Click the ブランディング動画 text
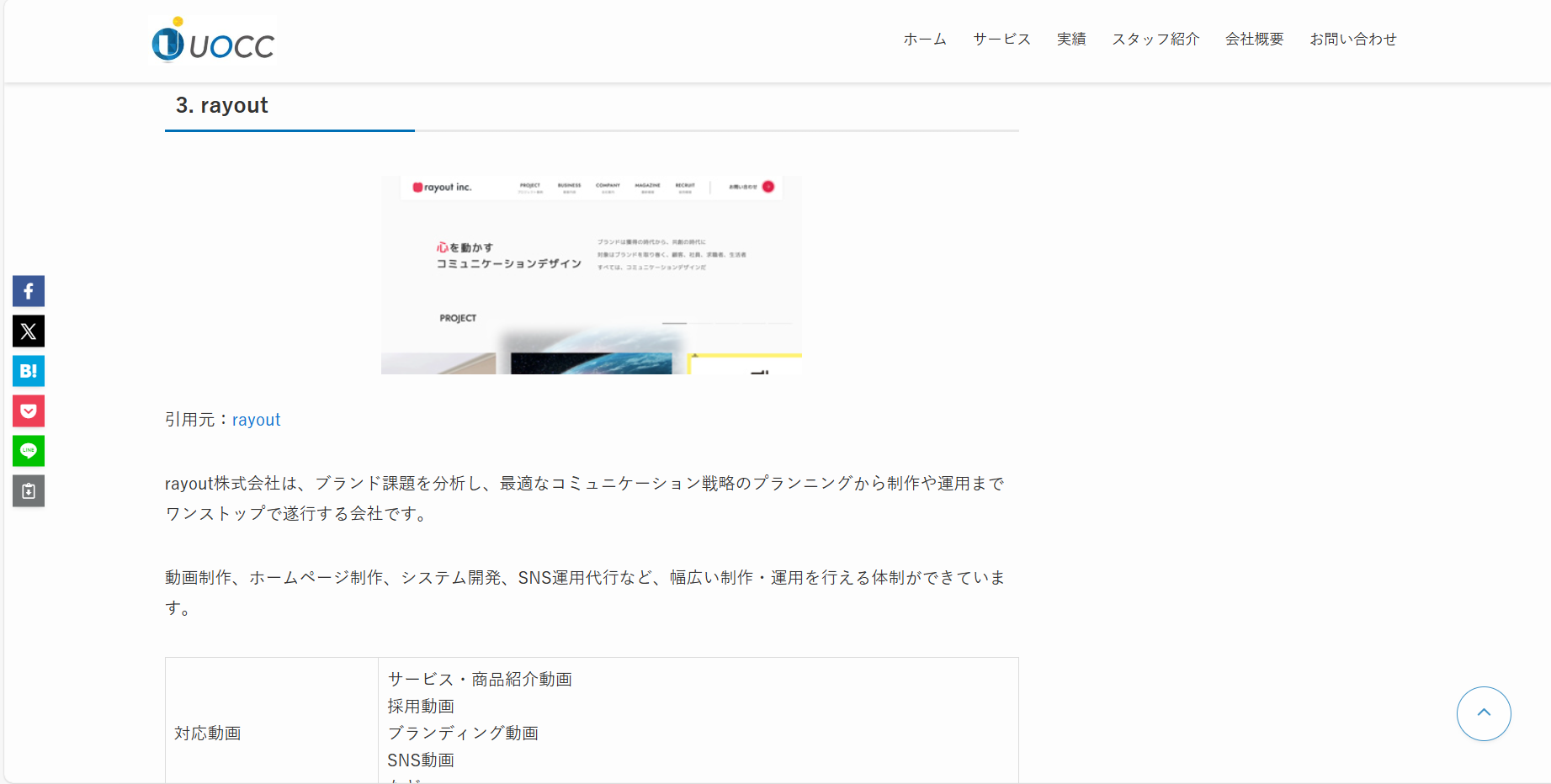Screen dimensions: 1551x784 point(463,733)
